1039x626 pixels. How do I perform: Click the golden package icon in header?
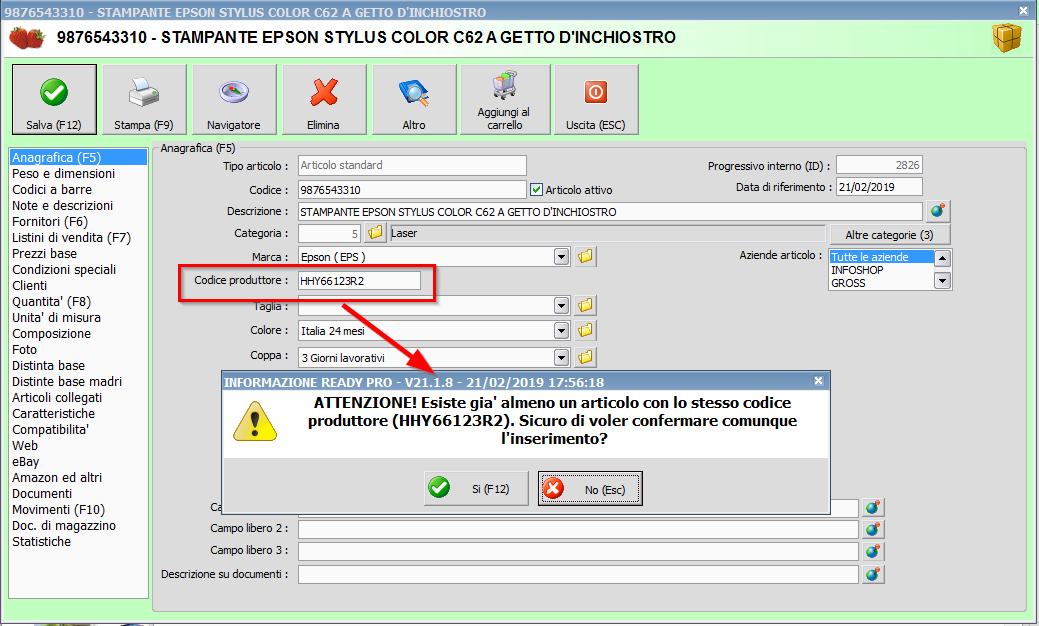point(1007,38)
